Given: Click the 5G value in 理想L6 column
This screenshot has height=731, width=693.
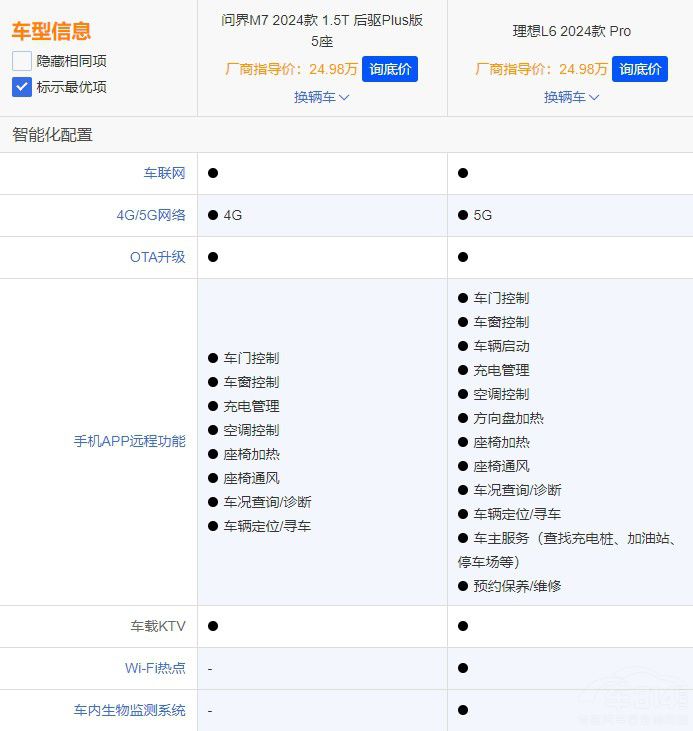Looking at the screenshot, I should click(482, 215).
